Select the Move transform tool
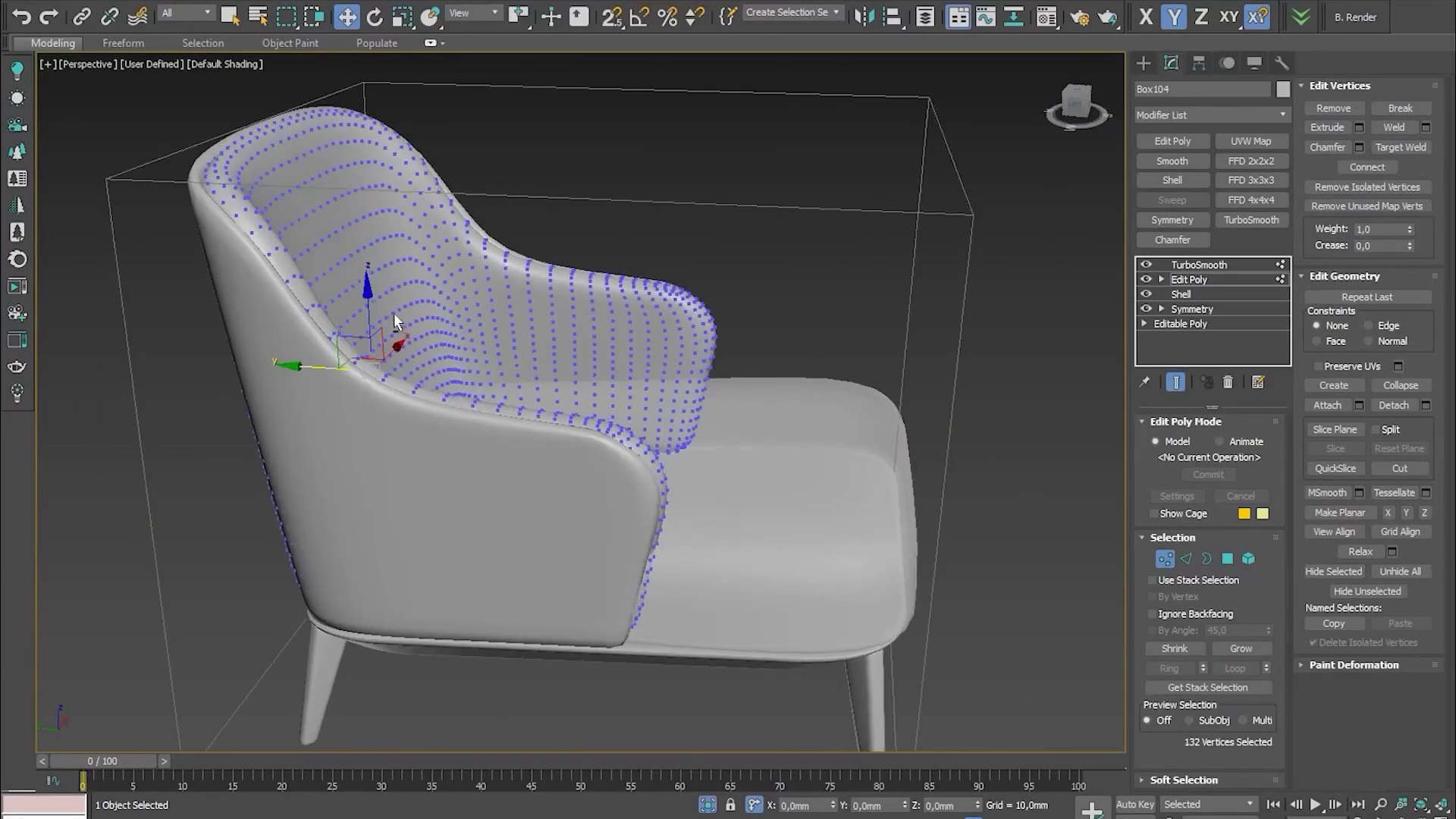Image resolution: width=1456 pixels, height=819 pixels. tap(347, 16)
